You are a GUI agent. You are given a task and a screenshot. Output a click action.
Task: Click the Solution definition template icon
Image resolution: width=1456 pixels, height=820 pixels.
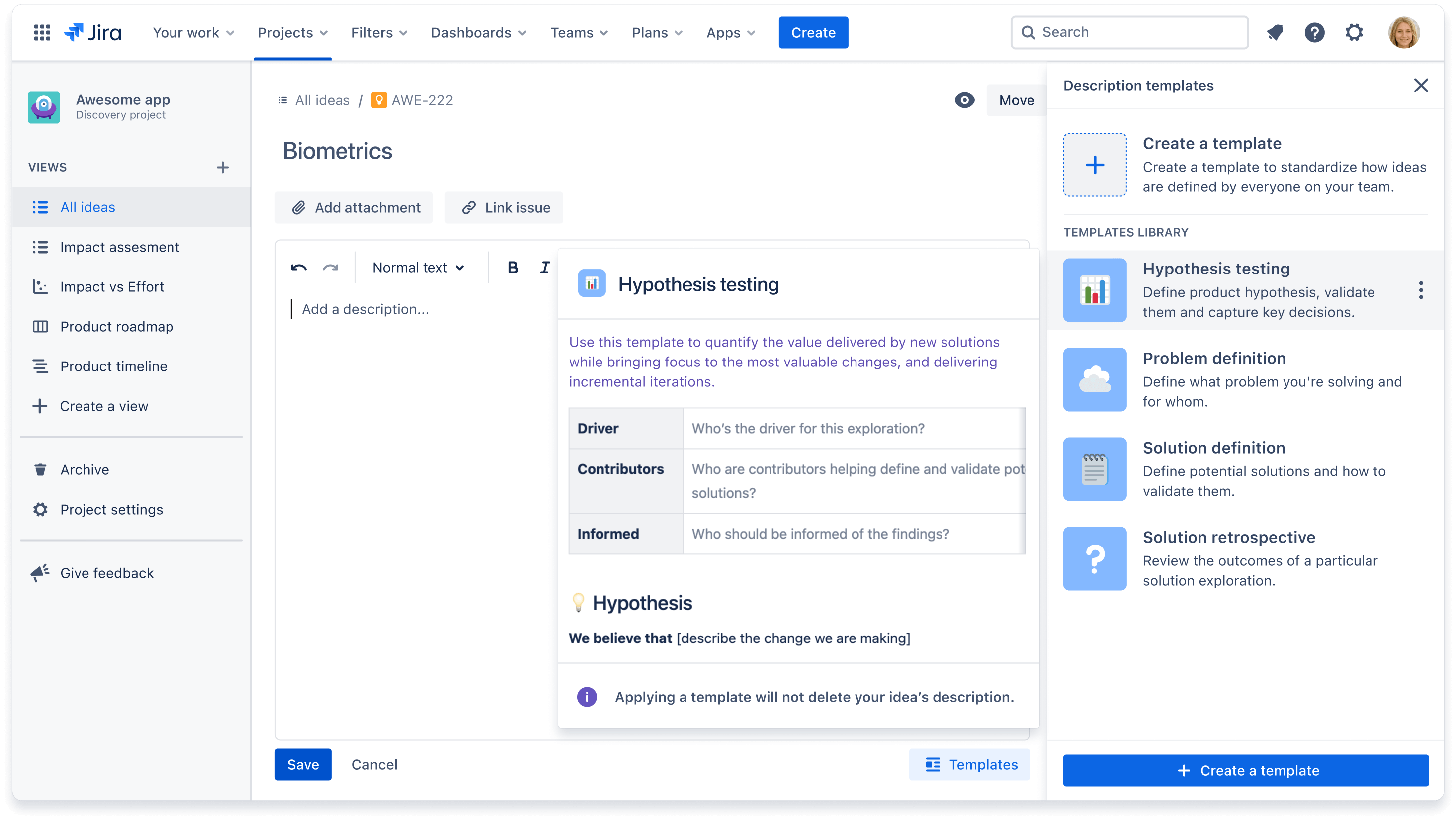click(1095, 469)
